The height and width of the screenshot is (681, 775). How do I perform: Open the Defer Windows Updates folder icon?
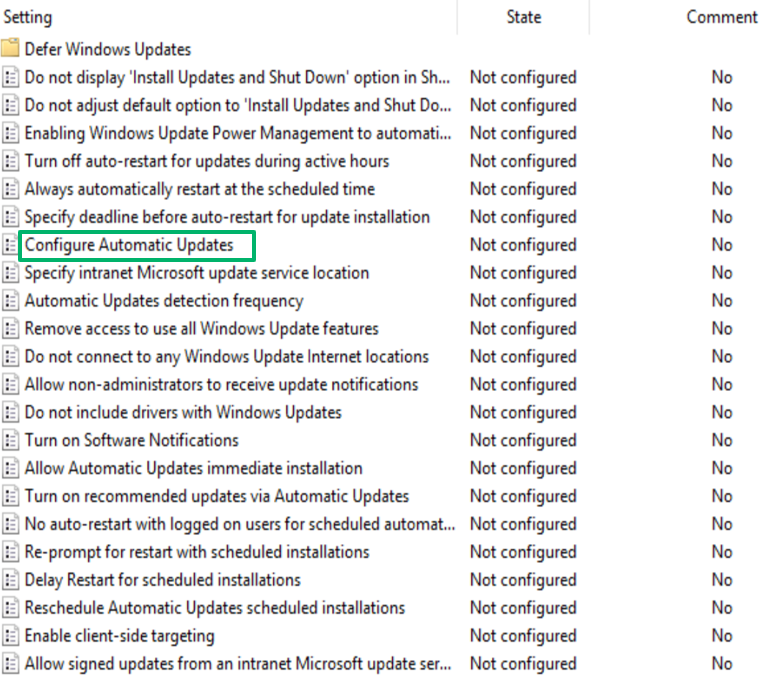10,48
